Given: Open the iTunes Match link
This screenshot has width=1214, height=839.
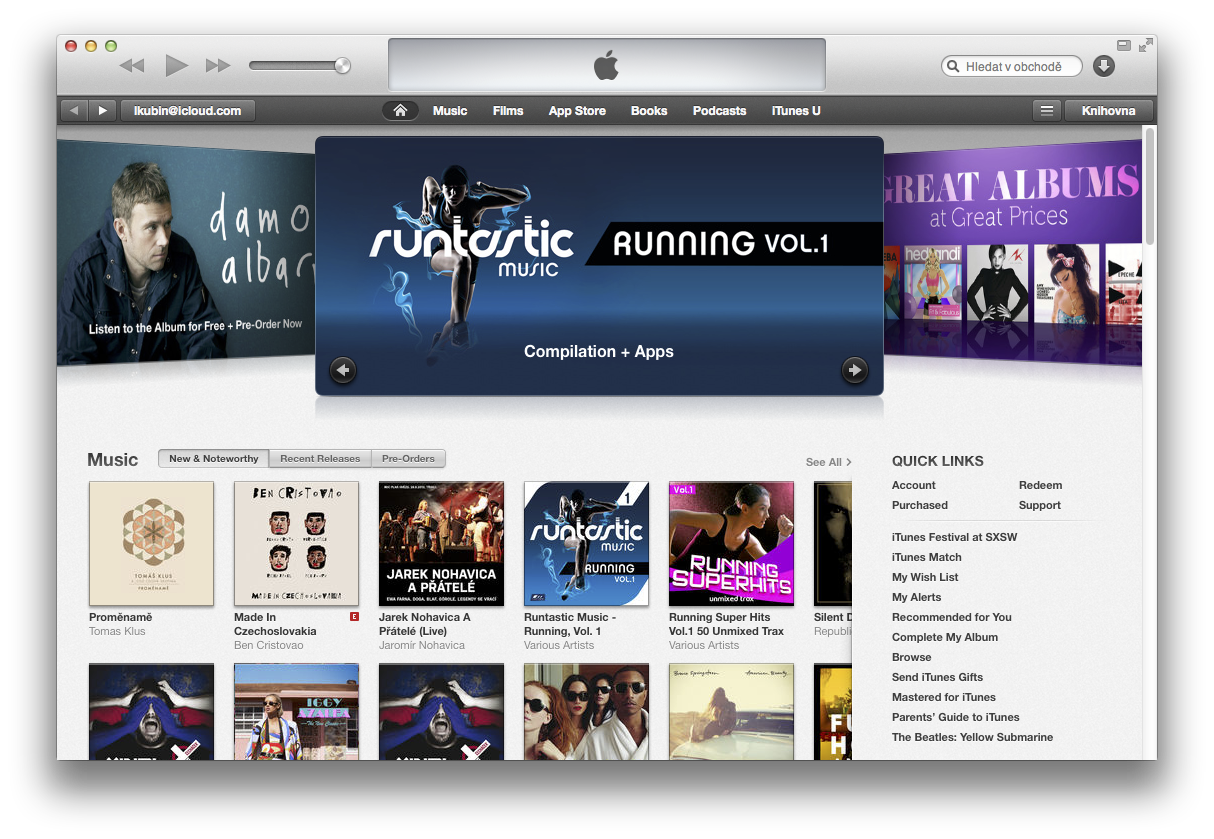Looking at the screenshot, I should (927, 558).
